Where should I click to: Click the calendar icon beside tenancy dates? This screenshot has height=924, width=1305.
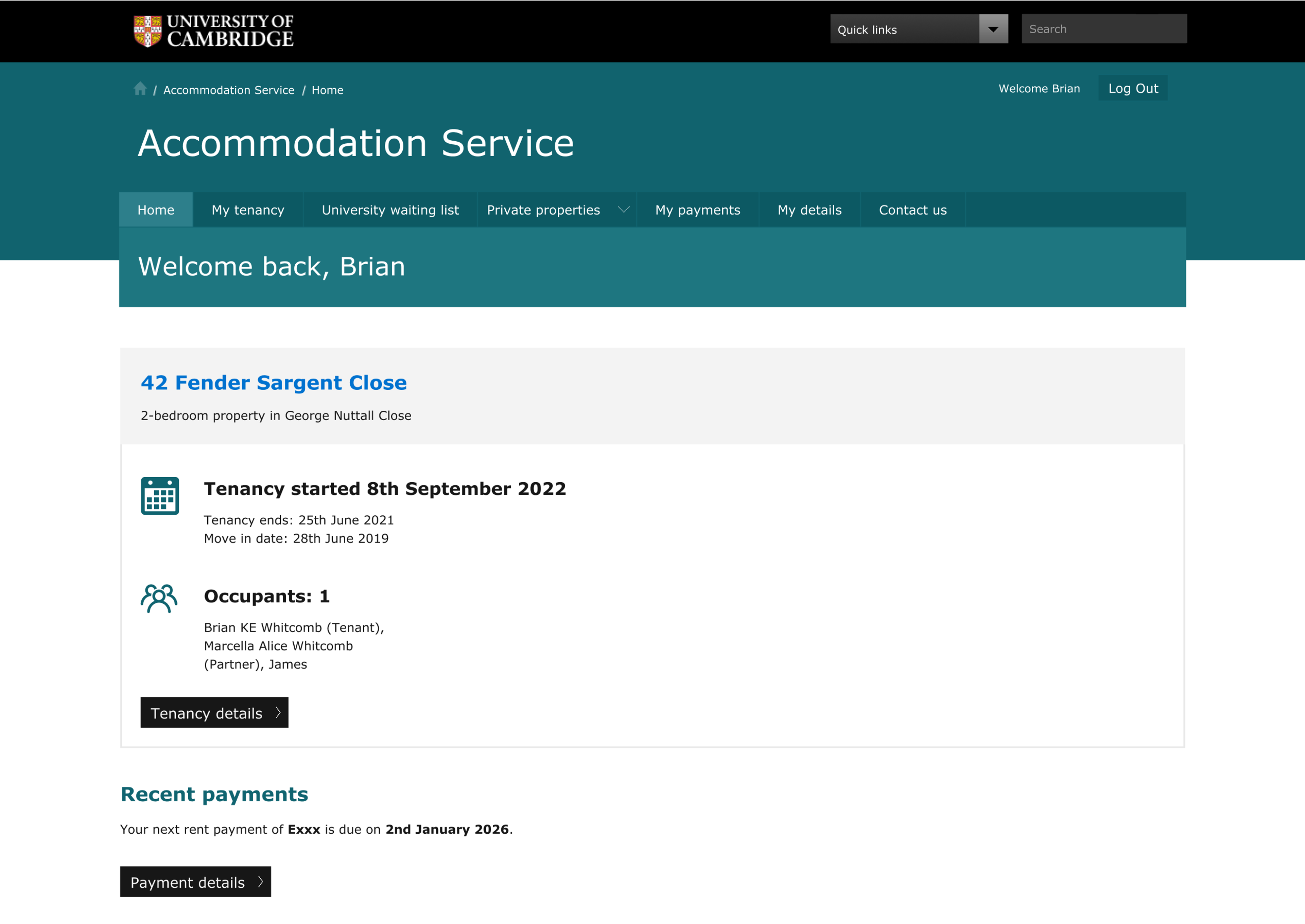coord(160,496)
